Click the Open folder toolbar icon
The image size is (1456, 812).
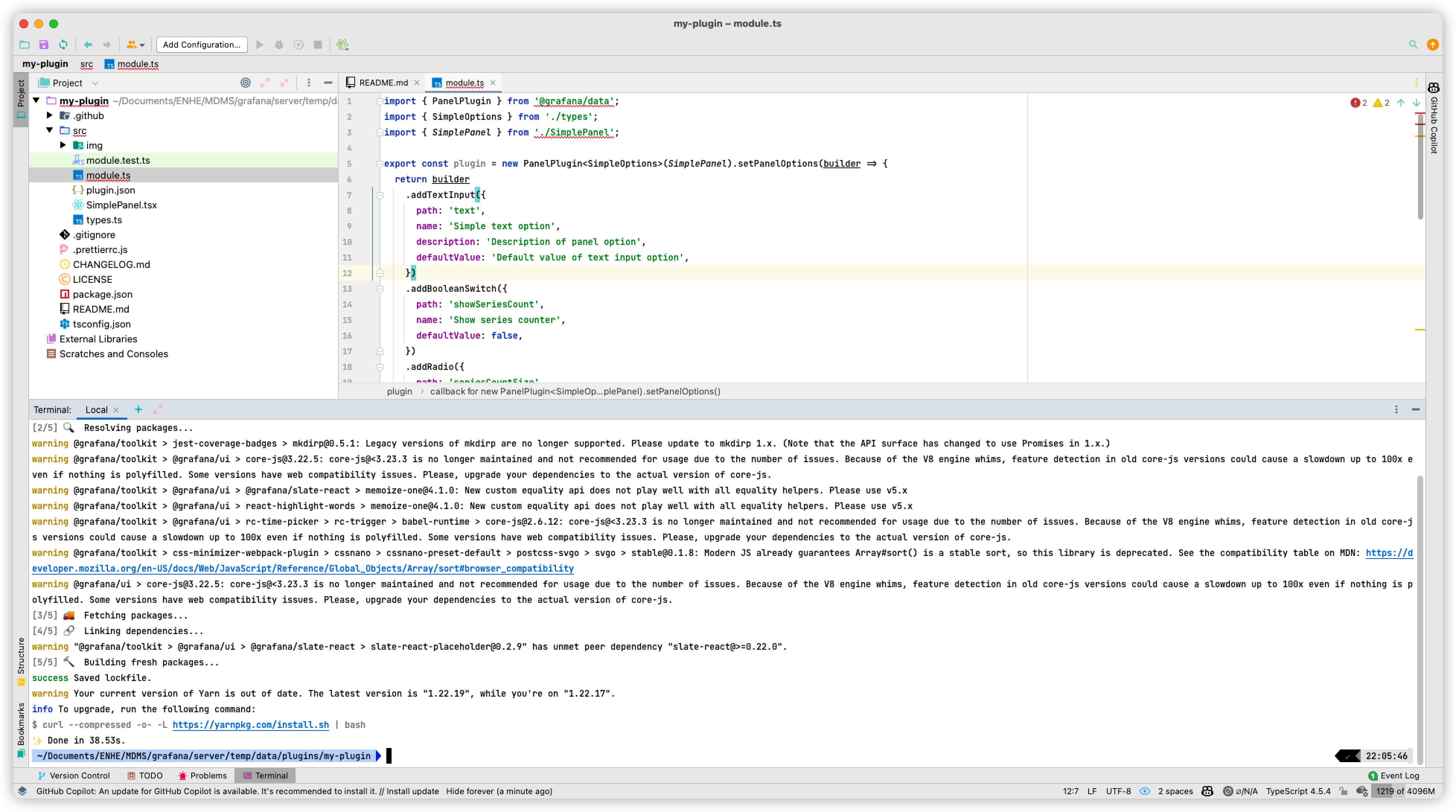[x=24, y=45]
